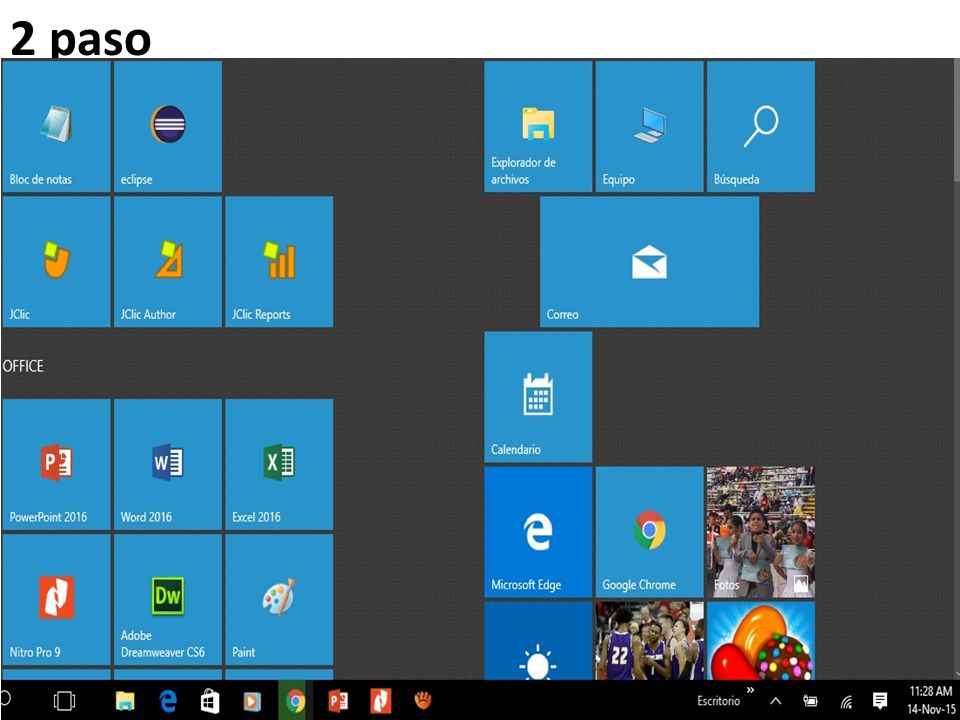Launch the Microsoft Edge tile
960x720 pixels.
pyautogui.click(x=538, y=532)
